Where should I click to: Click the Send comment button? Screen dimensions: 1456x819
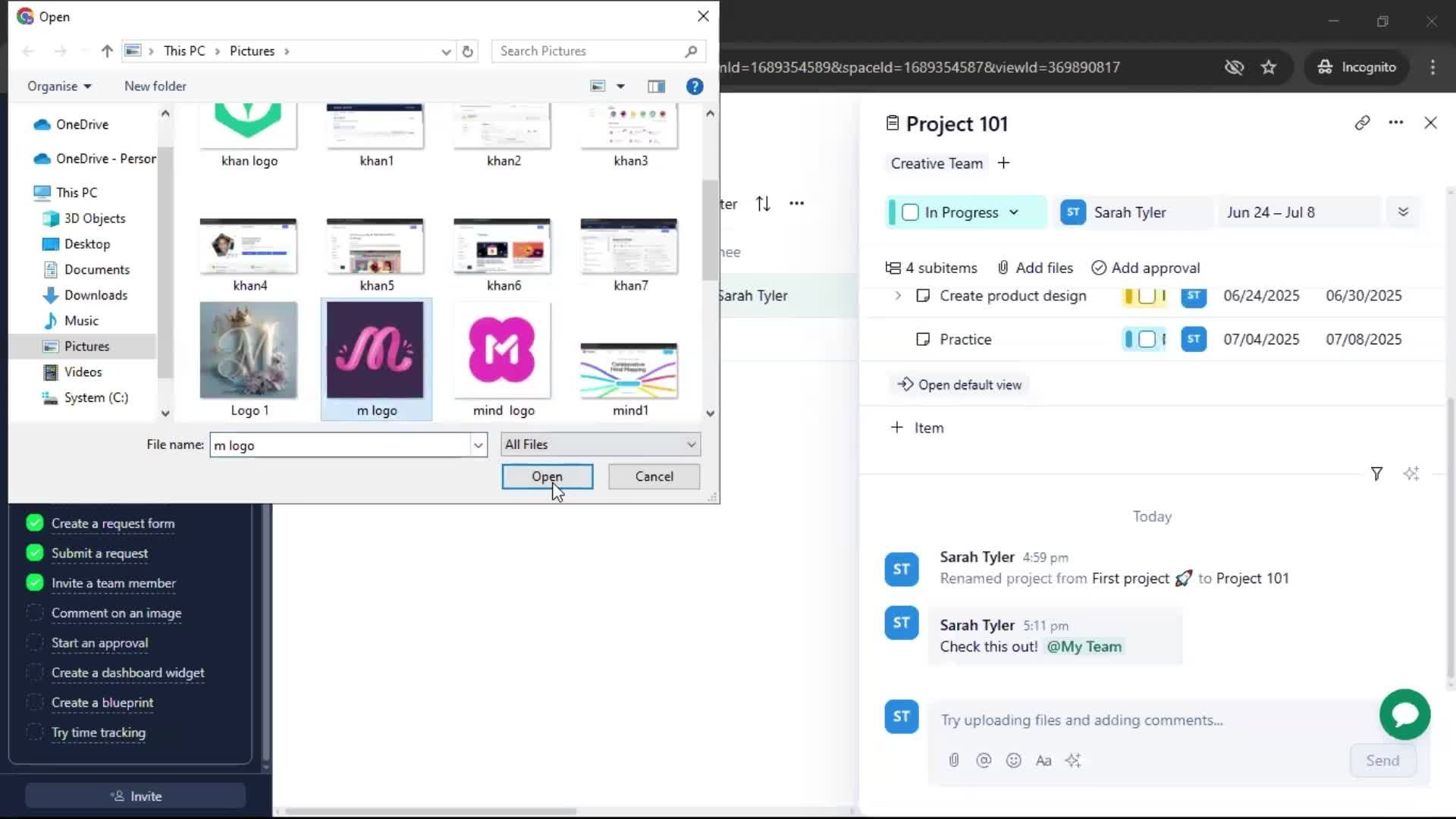click(1382, 761)
